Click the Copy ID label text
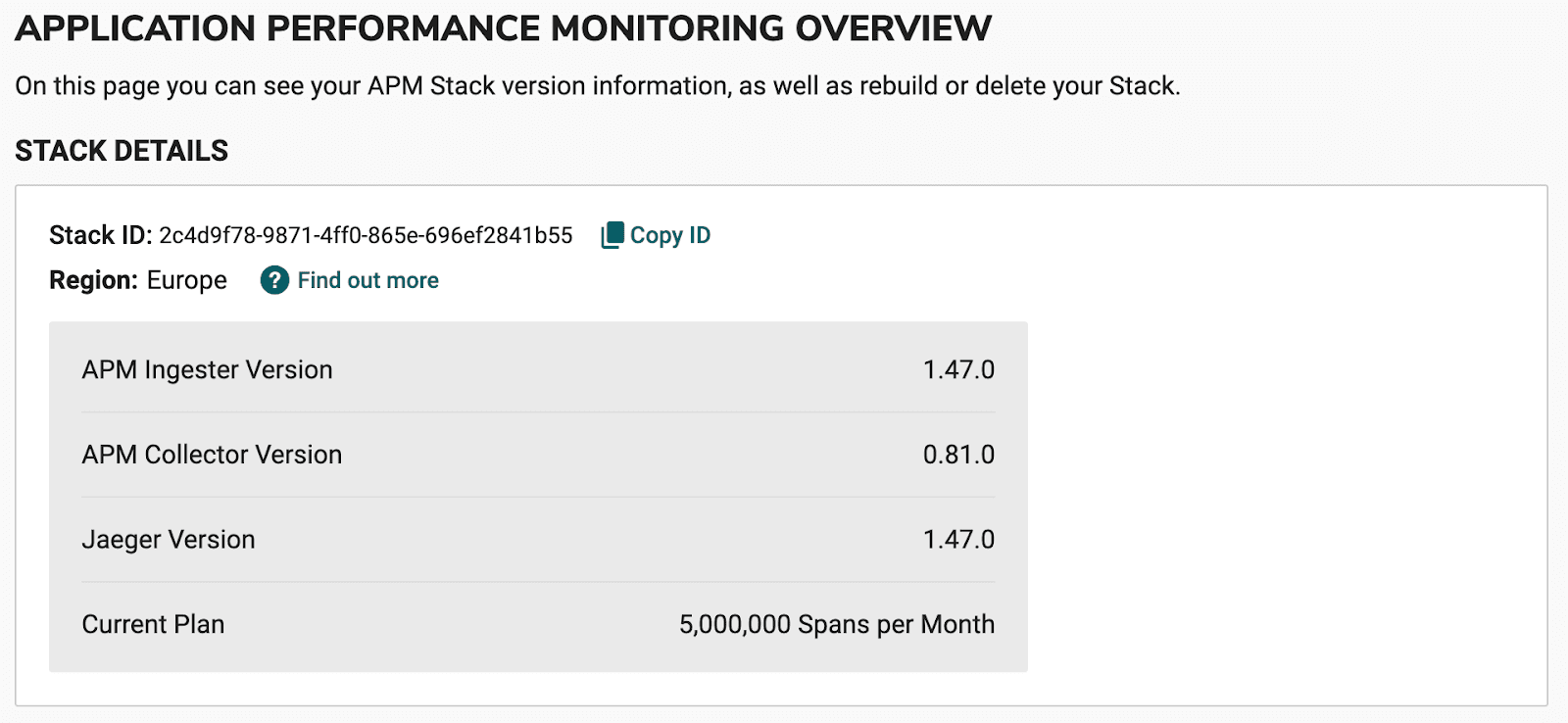Viewport: 1568px width, 723px height. pos(670,234)
